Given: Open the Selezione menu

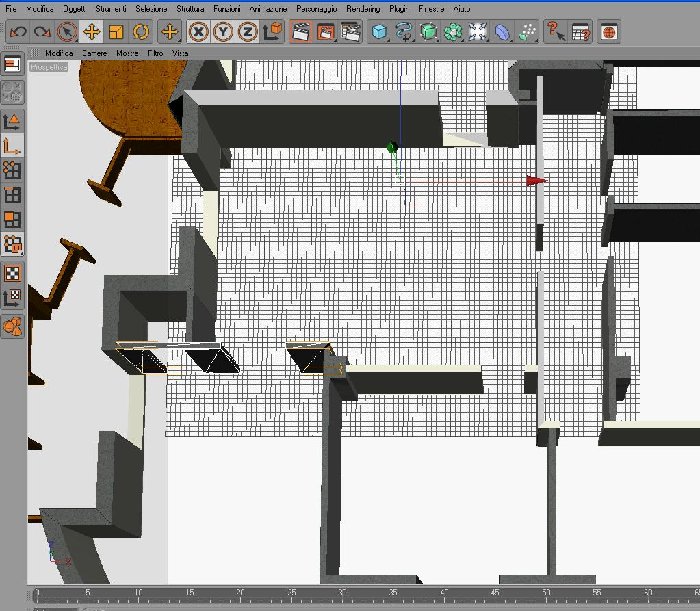Looking at the screenshot, I should pos(151,8).
